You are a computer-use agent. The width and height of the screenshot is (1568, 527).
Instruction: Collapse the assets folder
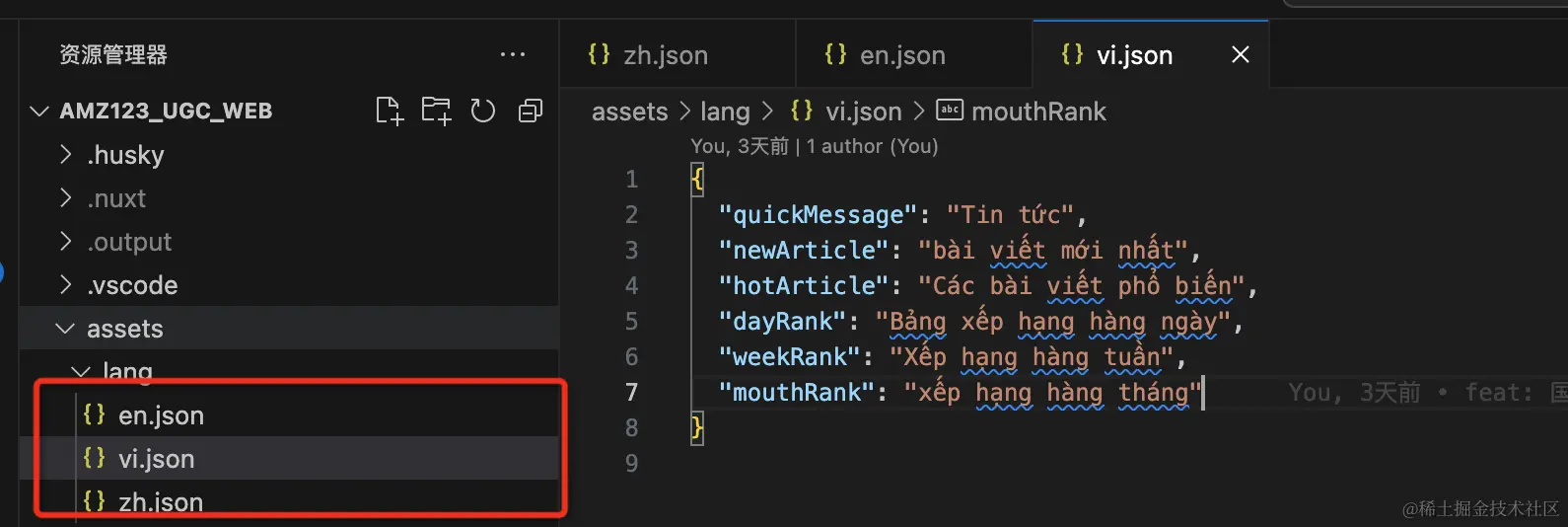coord(289,329)
